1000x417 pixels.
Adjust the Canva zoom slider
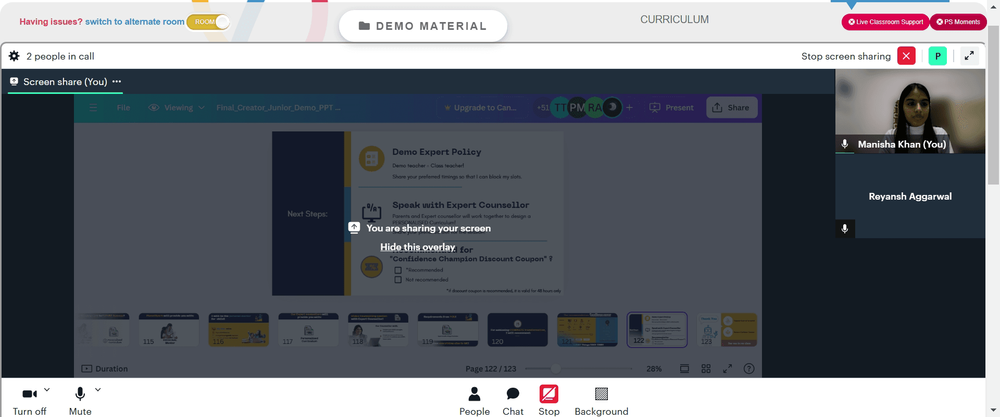coord(556,369)
